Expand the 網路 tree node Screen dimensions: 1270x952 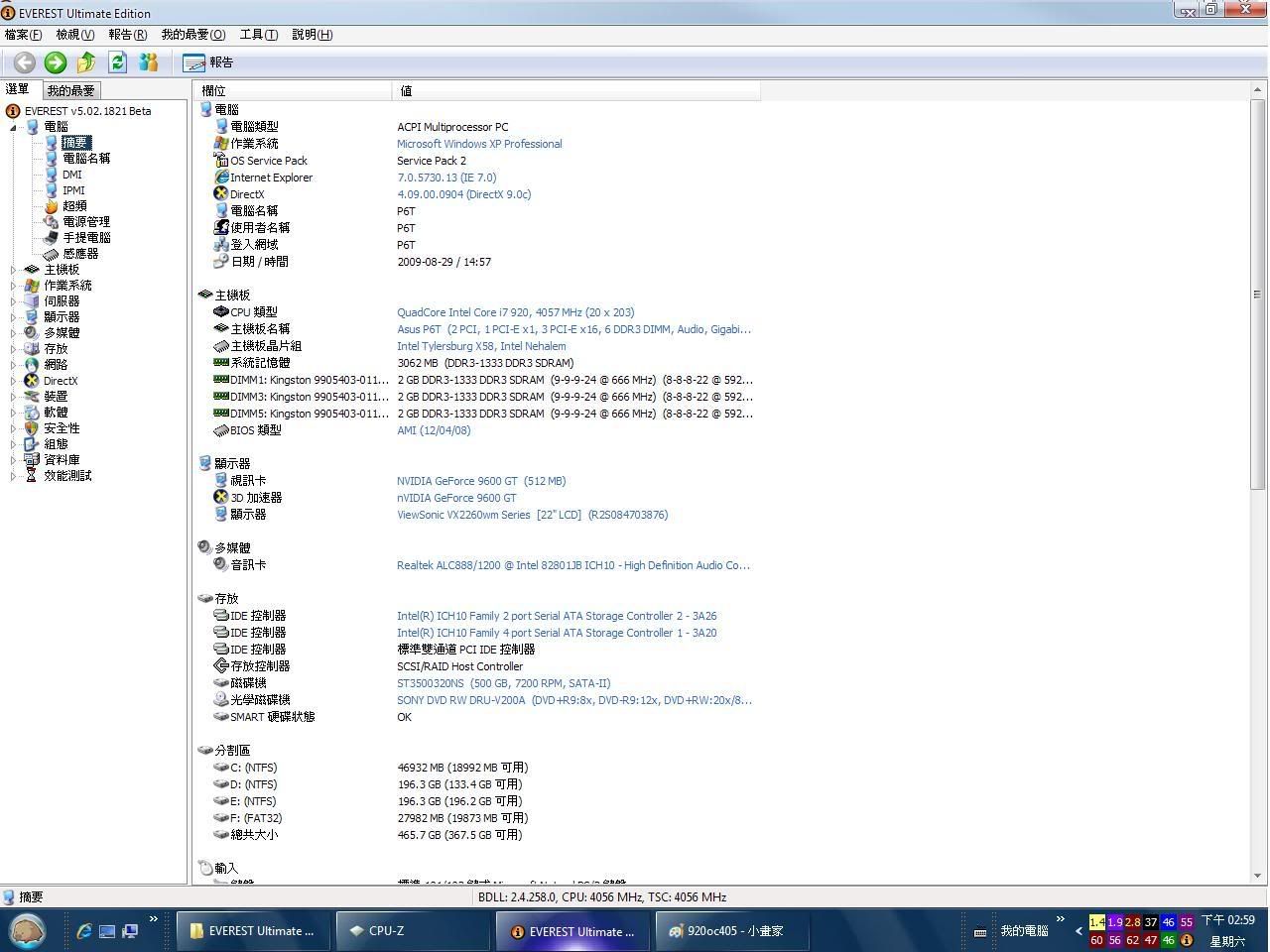(x=14, y=365)
